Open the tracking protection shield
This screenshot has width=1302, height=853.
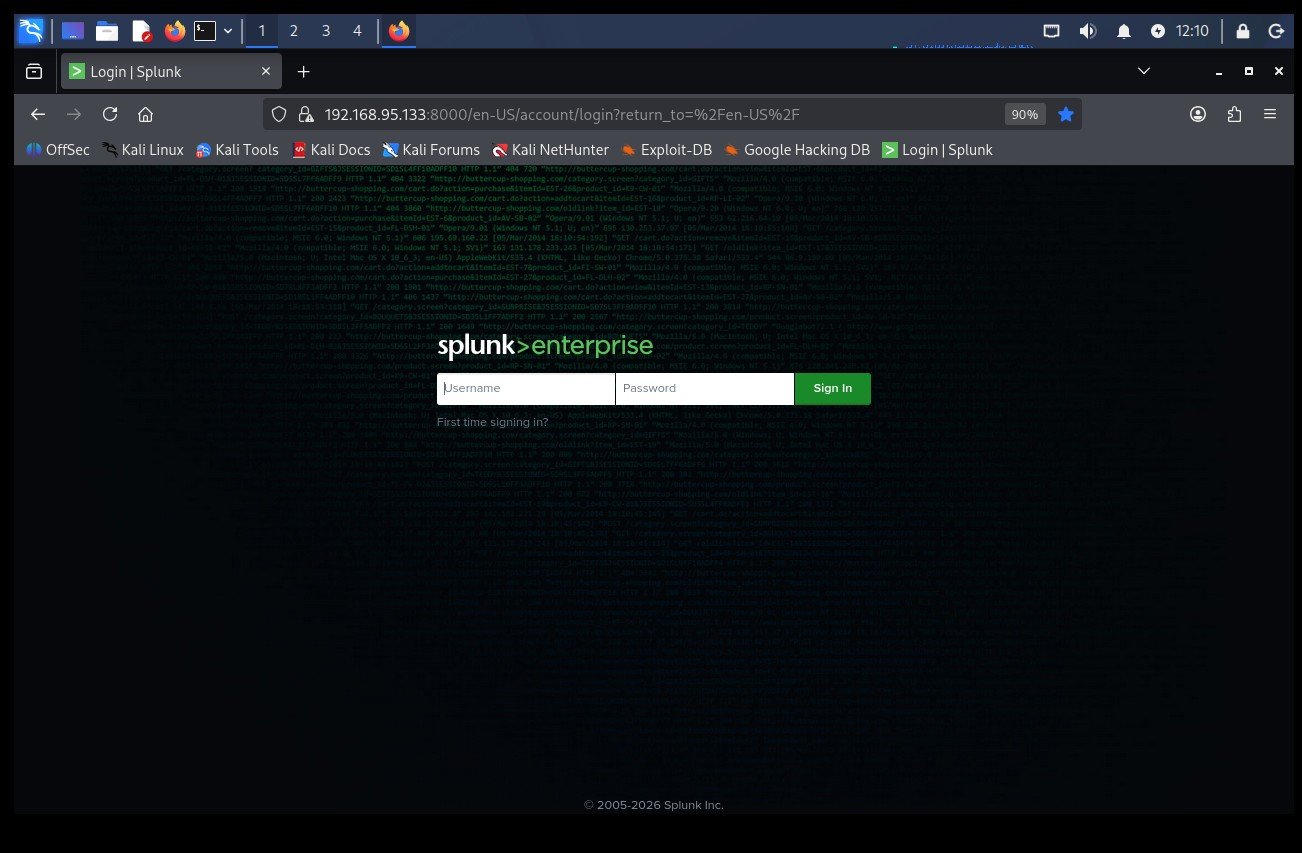[279, 114]
